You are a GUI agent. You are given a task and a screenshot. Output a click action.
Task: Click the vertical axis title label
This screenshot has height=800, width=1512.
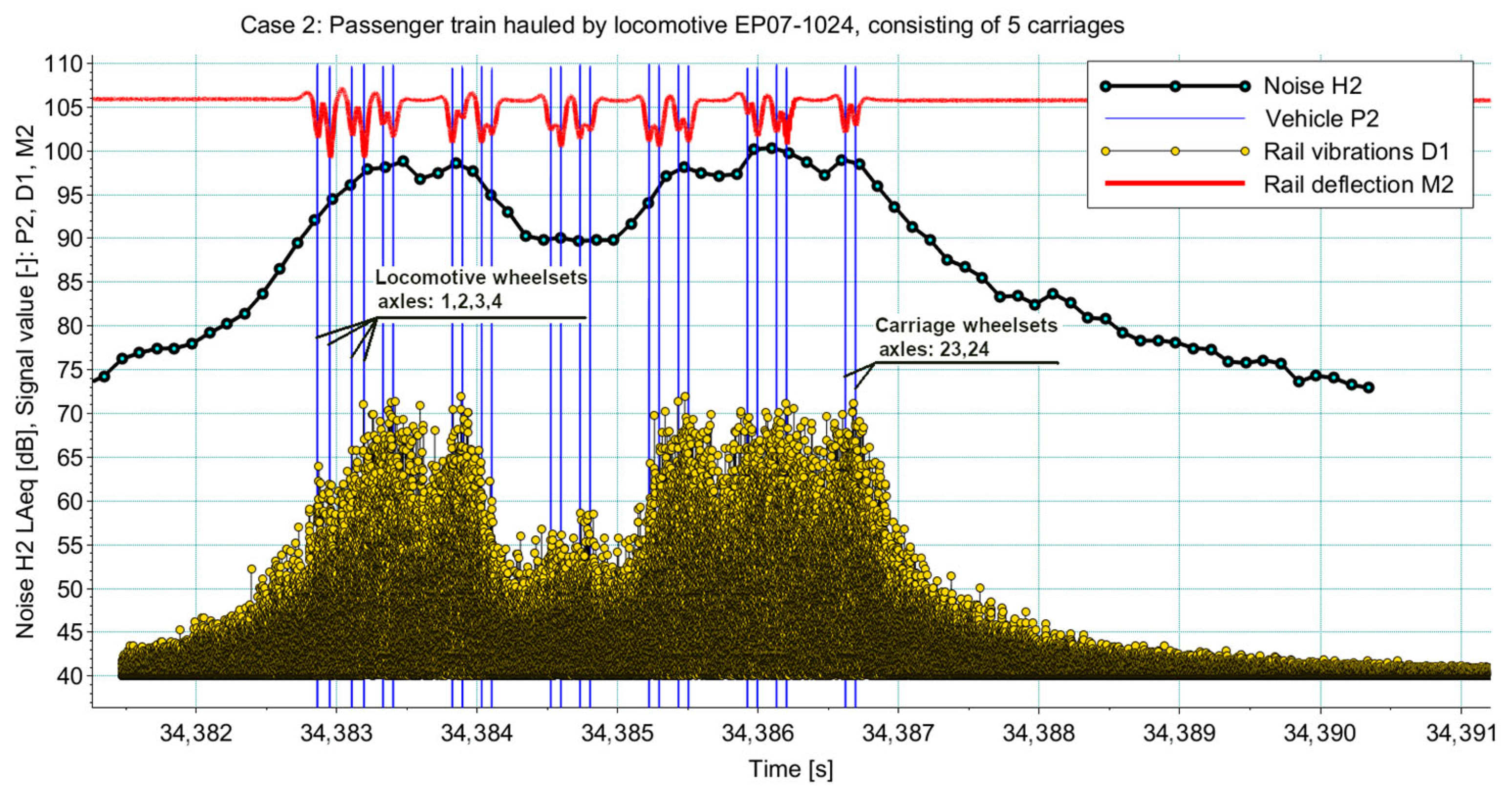[x=24, y=381]
